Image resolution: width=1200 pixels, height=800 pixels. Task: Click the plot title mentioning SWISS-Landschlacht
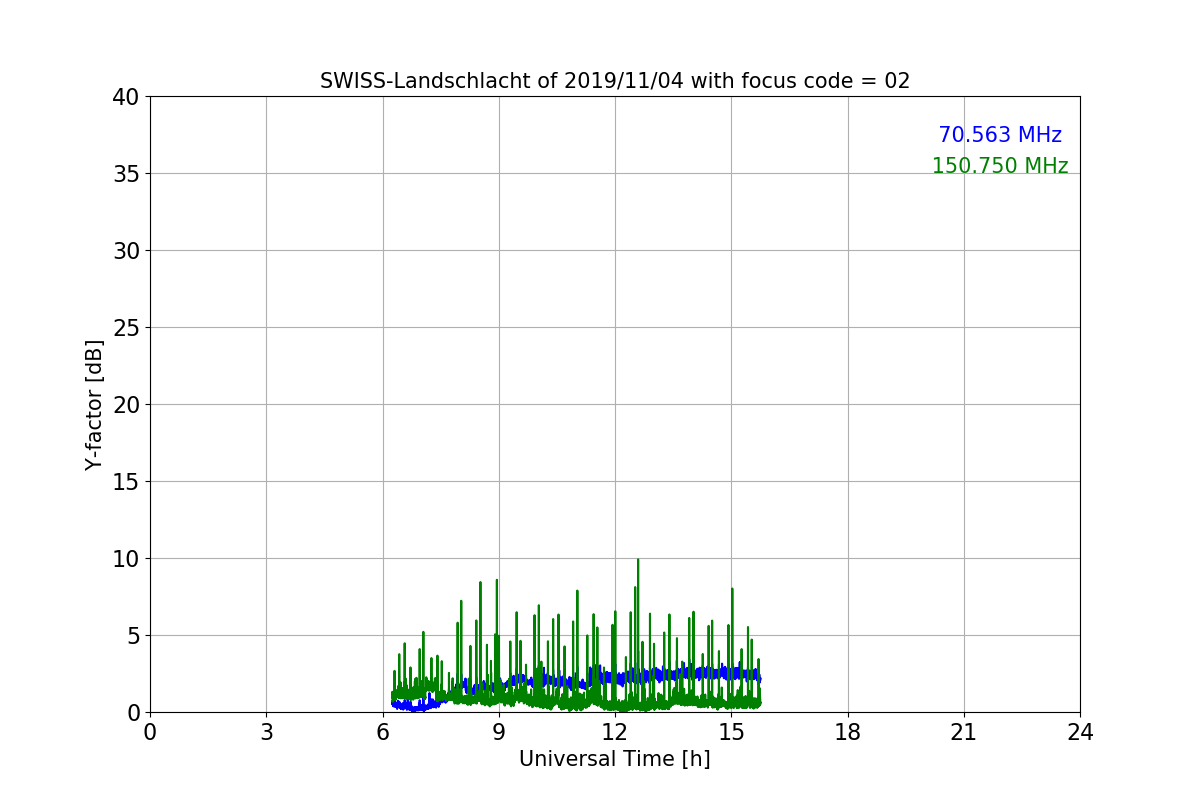pos(615,81)
